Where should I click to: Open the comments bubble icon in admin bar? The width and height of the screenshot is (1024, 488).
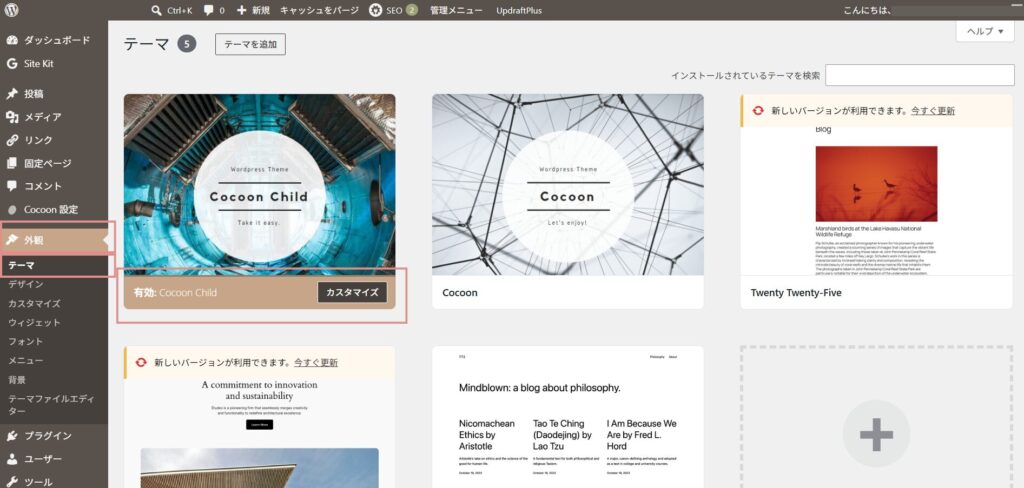pos(208,10)
